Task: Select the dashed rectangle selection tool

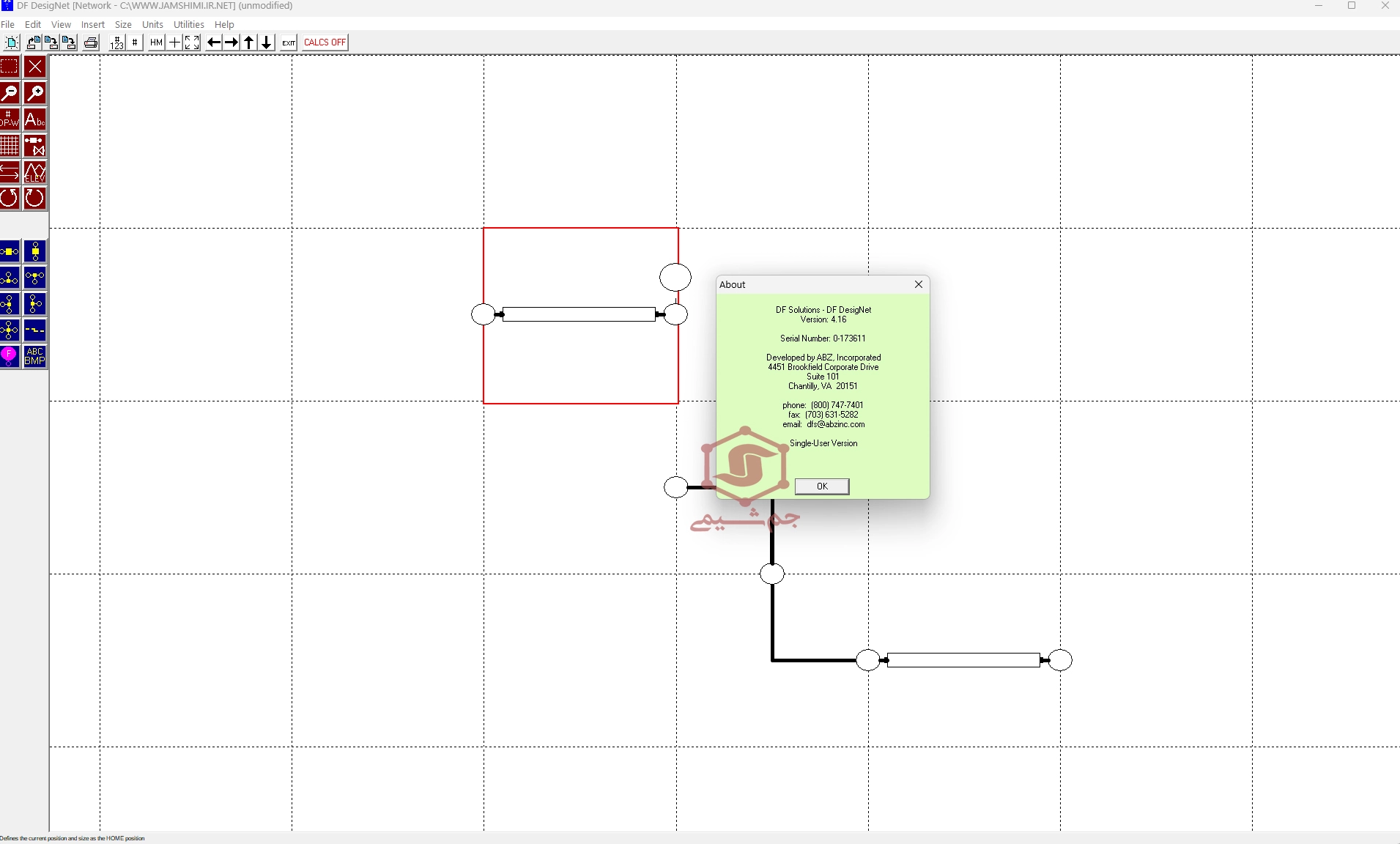Action: [10, 67]
